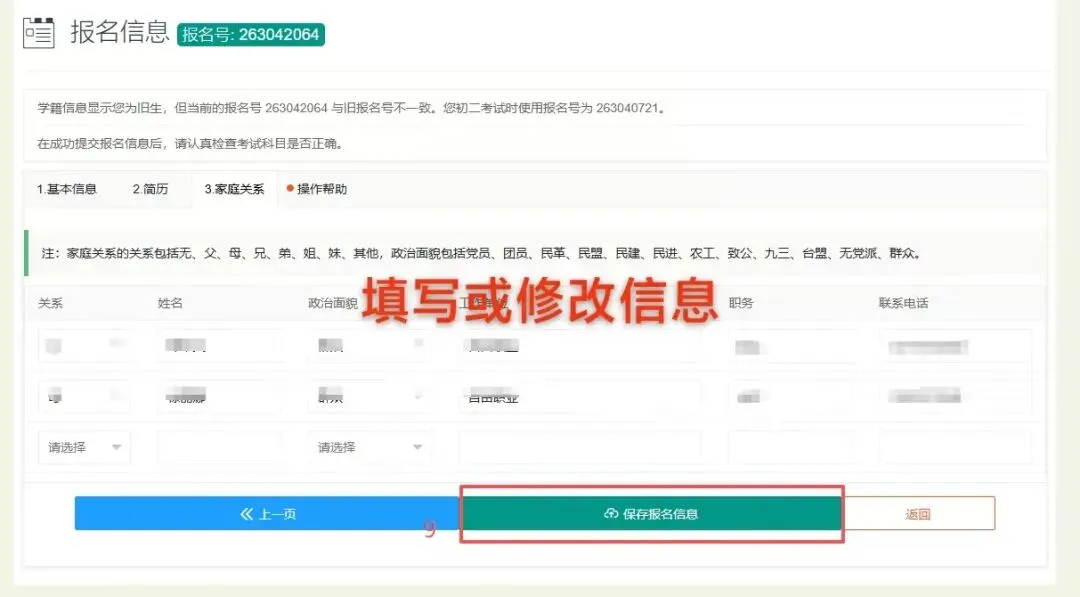Open the 政治面貌 请选择 dropdown in the empty row
This screenshot has width=1080, height=597.
tap(370, 447)
